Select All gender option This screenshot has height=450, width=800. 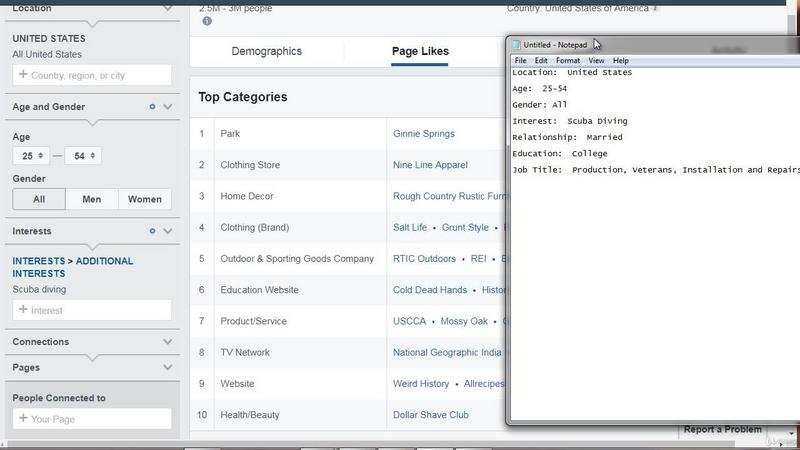pyautogui.click(x=39, y=199)
